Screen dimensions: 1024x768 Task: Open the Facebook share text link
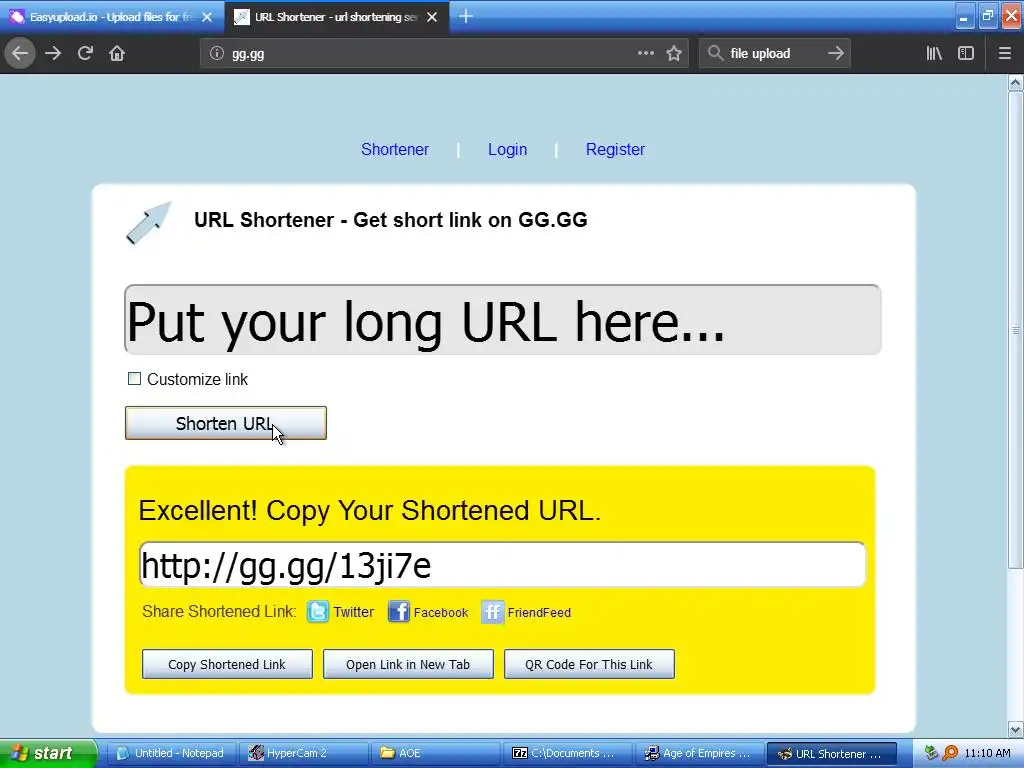(441, 613)
